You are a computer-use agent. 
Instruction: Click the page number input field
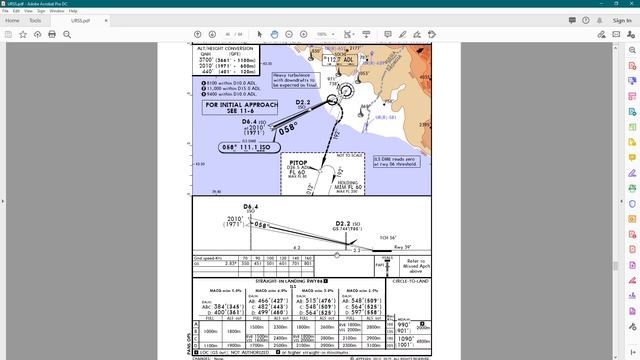[x=228, y=34]
